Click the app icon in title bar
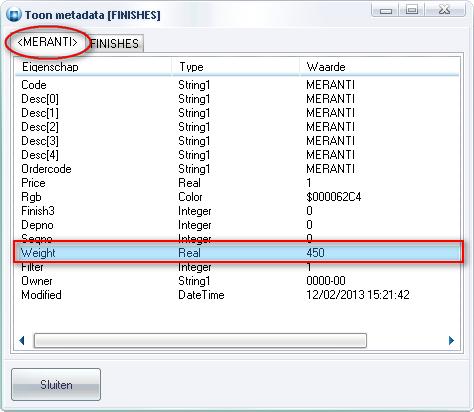The width and height of the screenshot is (474, 412). (14, 15)
